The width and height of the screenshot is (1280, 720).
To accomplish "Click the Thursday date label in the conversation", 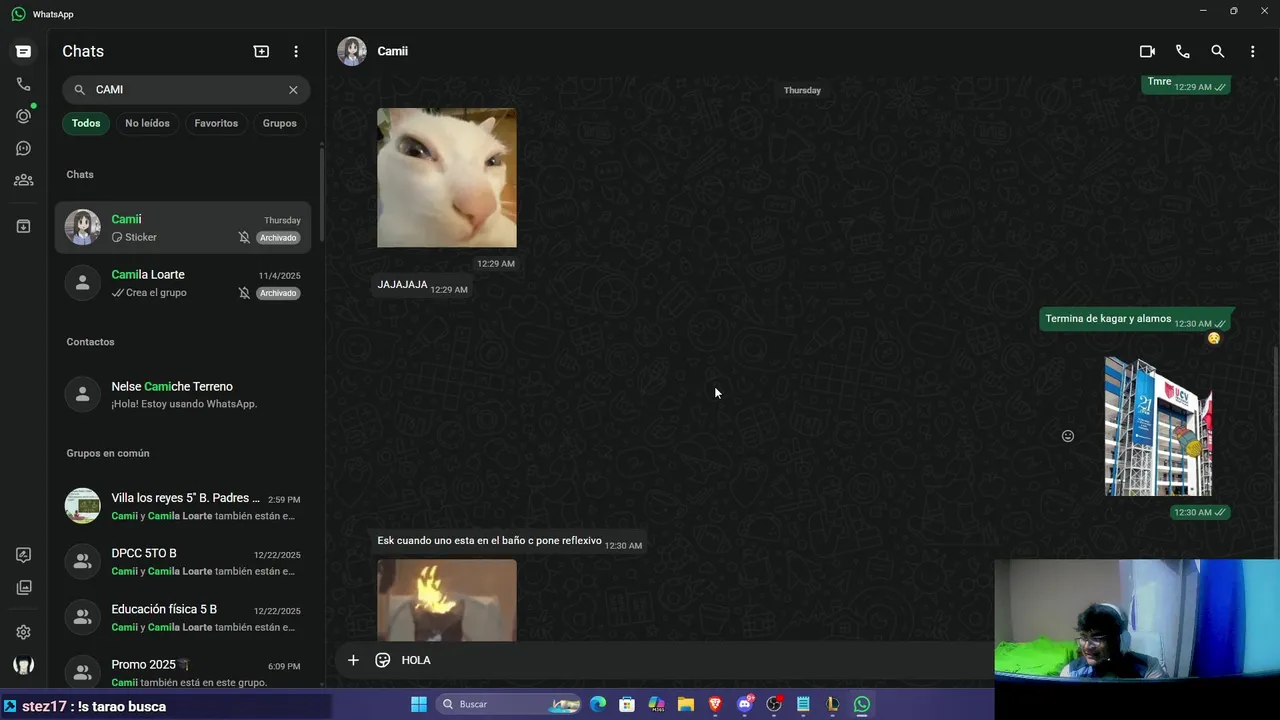I will click(x=802, y=90).
